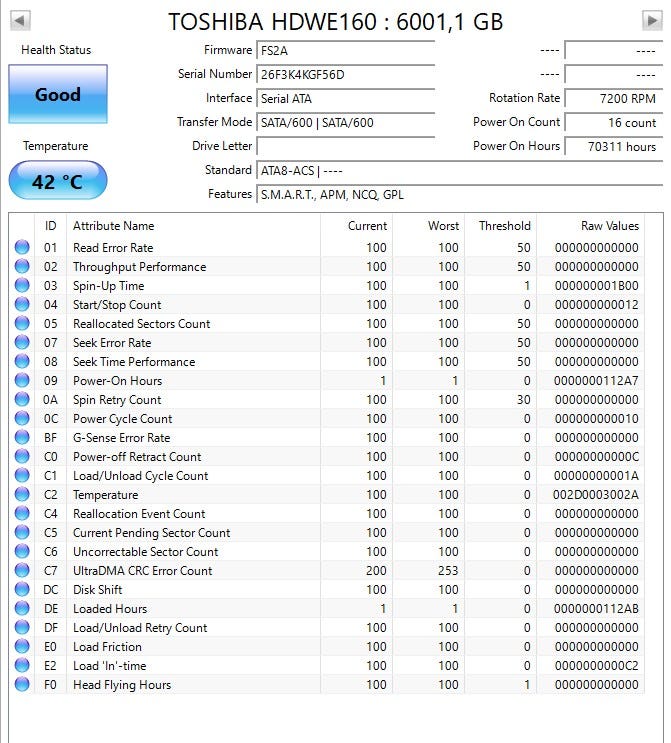Viewport: 671px width, 743px height.
Task: Click status orb for Temperature attribute row
Action: (22, 494)
